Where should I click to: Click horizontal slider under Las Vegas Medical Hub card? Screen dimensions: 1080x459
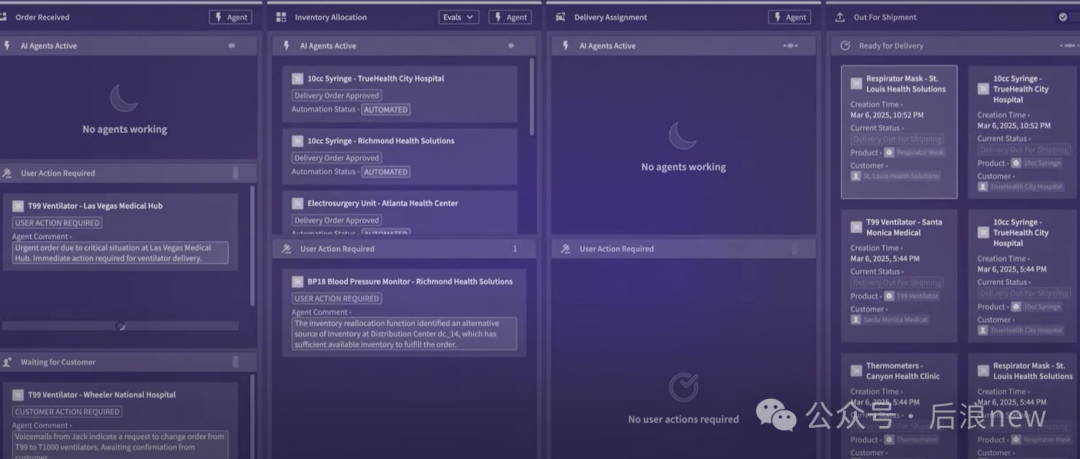pos(120,326)
